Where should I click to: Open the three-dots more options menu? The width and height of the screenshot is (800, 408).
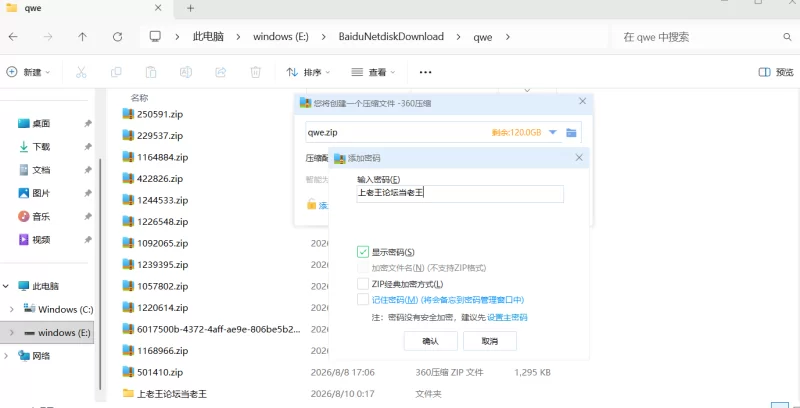click(426, 72)
